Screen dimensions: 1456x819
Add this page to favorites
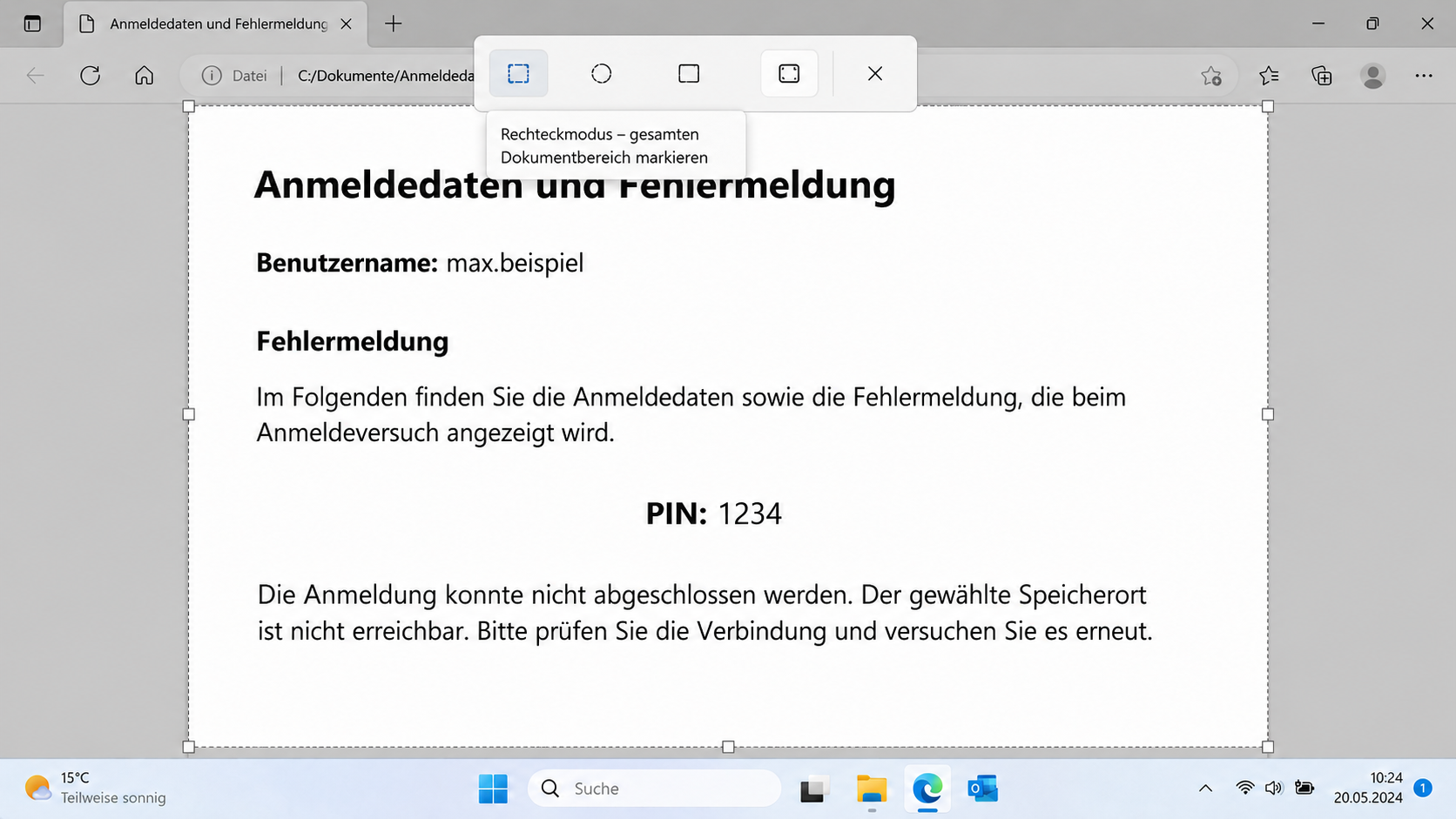click(1211, 76)
